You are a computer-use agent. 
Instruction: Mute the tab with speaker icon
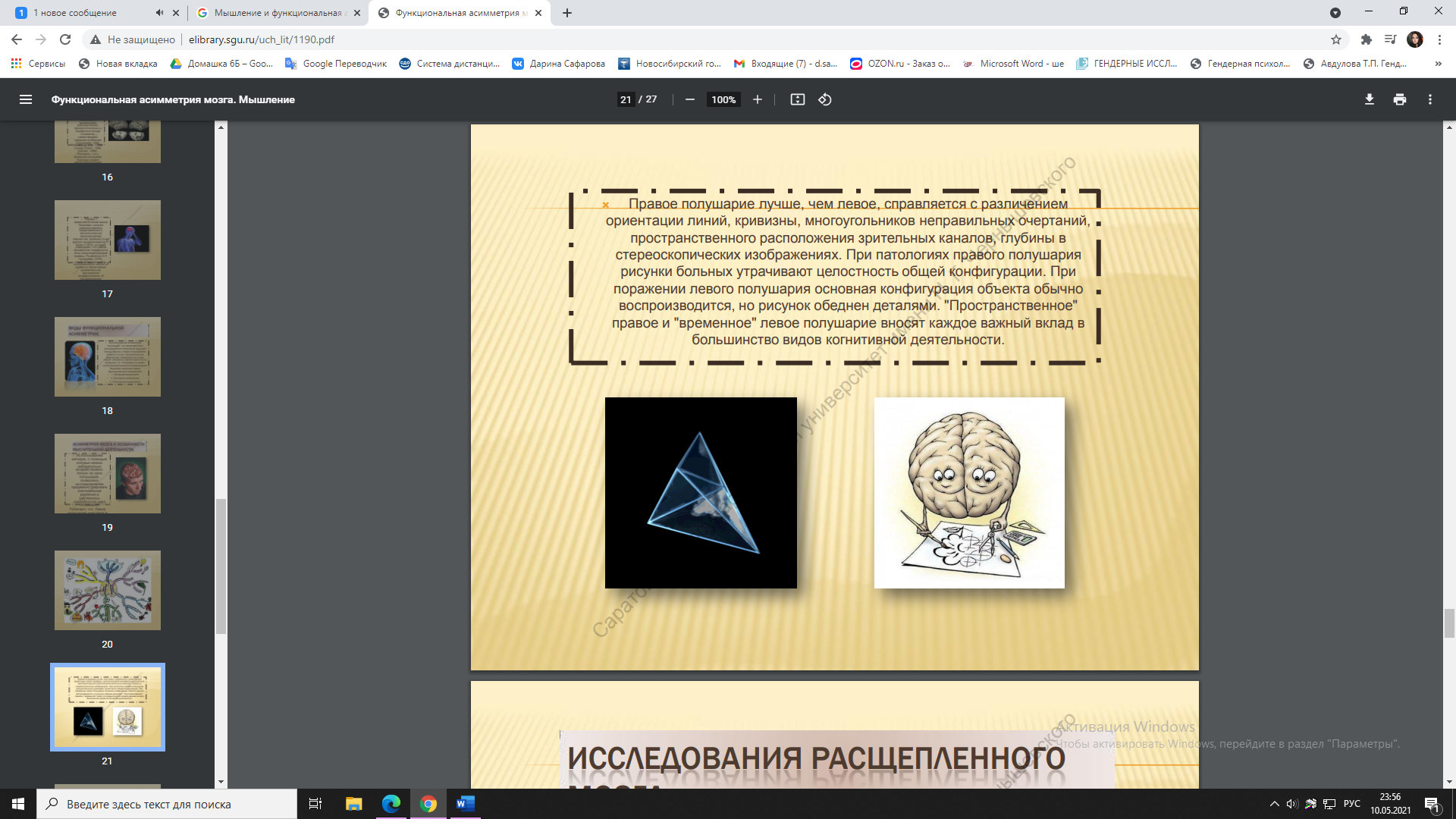159,13
